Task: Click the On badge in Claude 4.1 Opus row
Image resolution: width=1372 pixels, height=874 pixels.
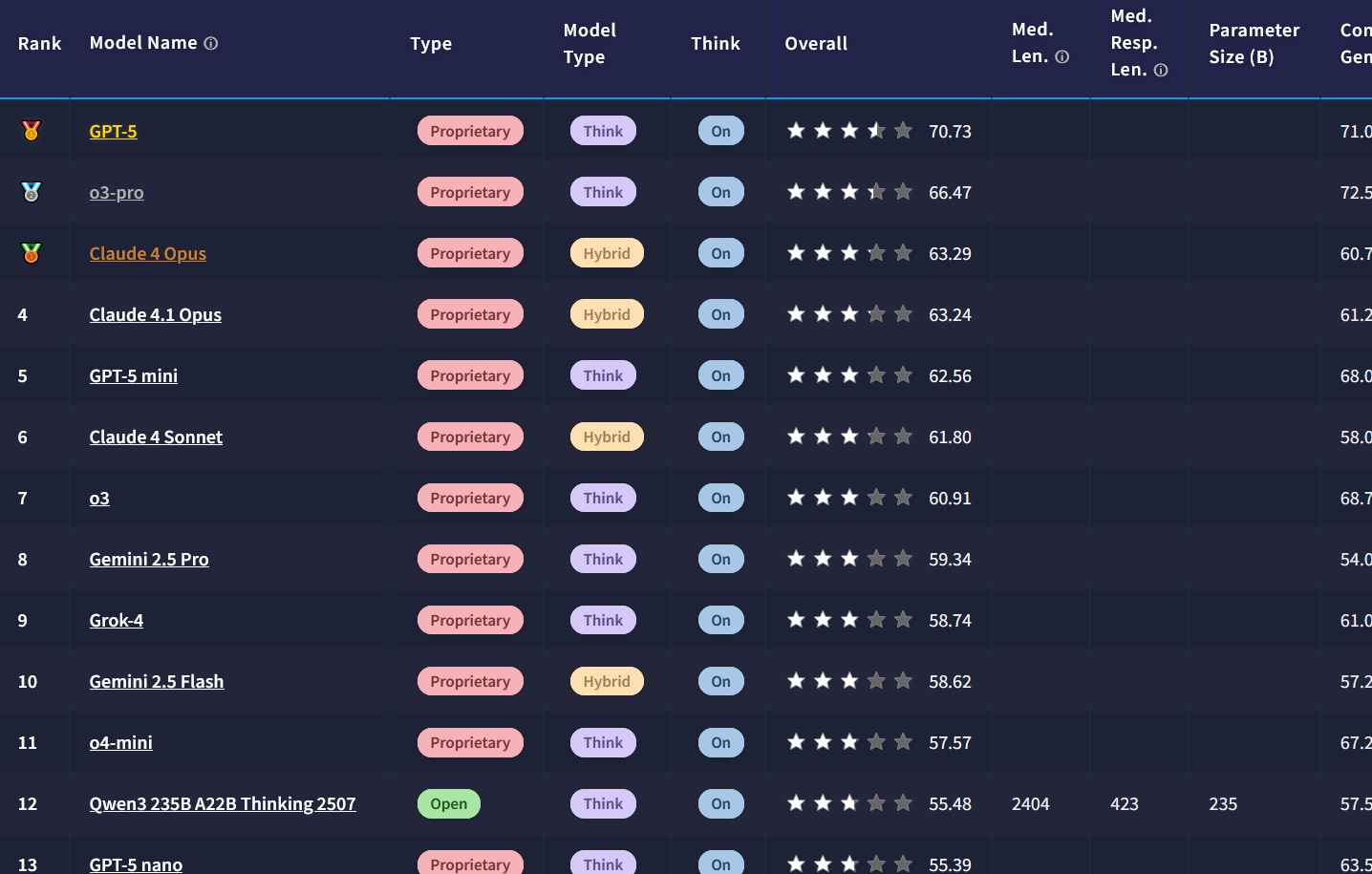Action: click(721, 314)
